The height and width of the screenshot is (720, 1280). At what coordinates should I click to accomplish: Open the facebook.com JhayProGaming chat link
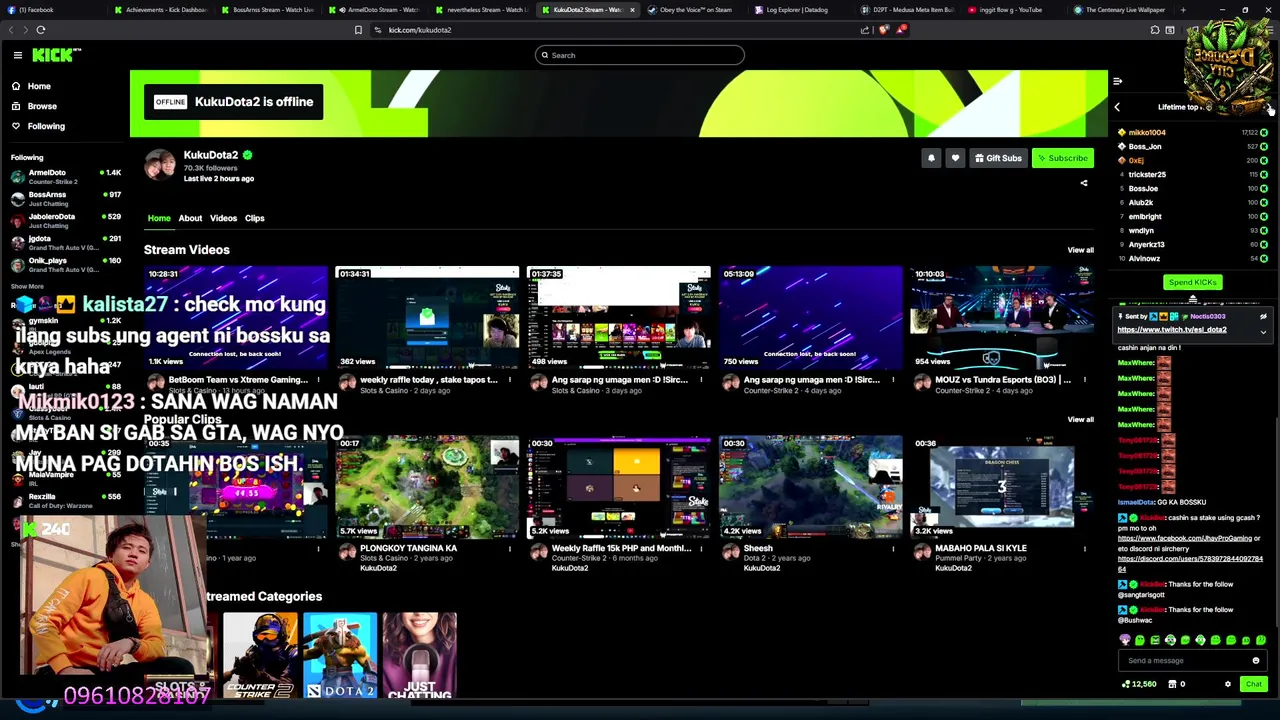pyautogui.click(x=1185, y=538)
